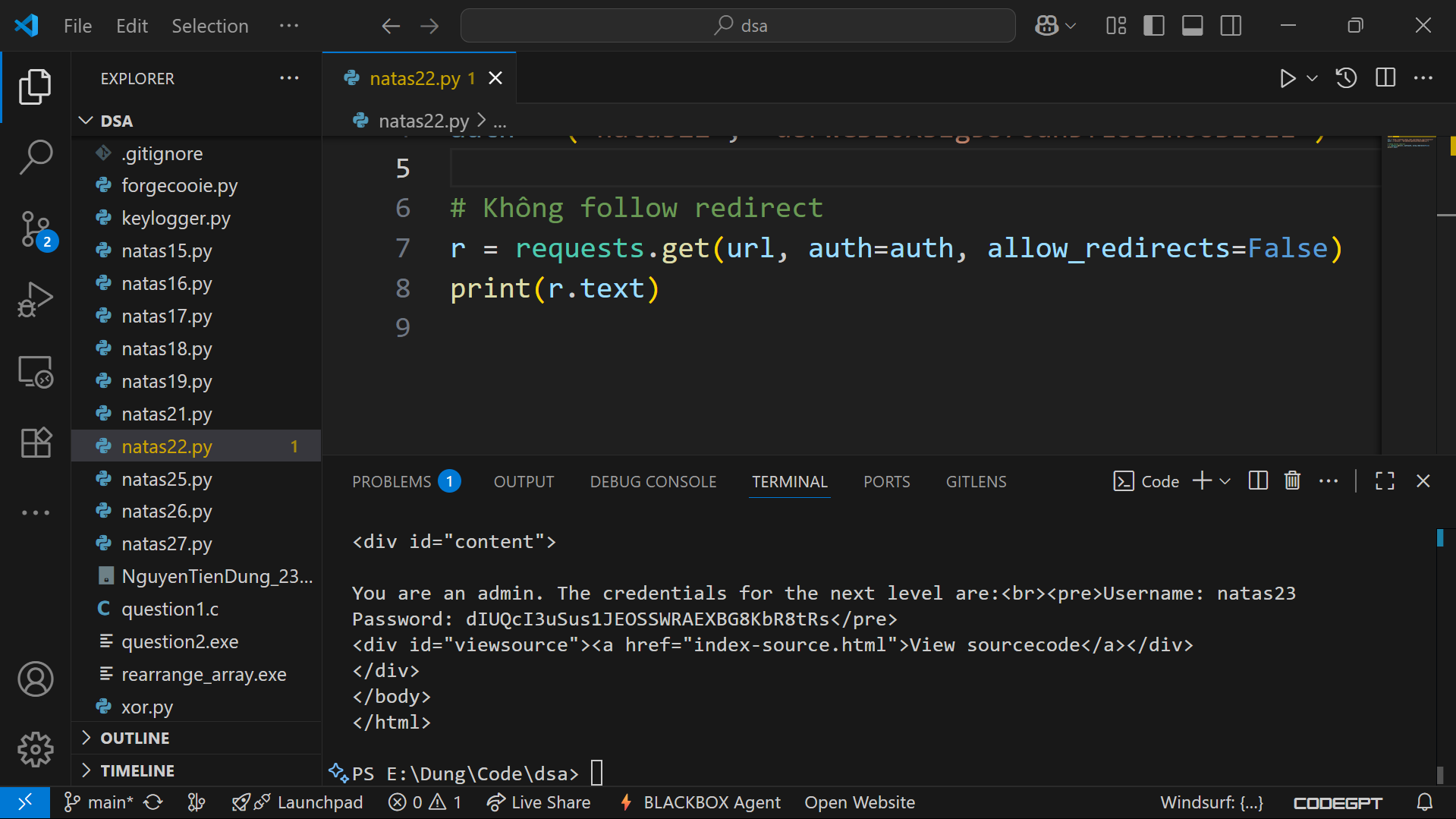Toggle the bottom panel visibility

(x=1192, y=26)
